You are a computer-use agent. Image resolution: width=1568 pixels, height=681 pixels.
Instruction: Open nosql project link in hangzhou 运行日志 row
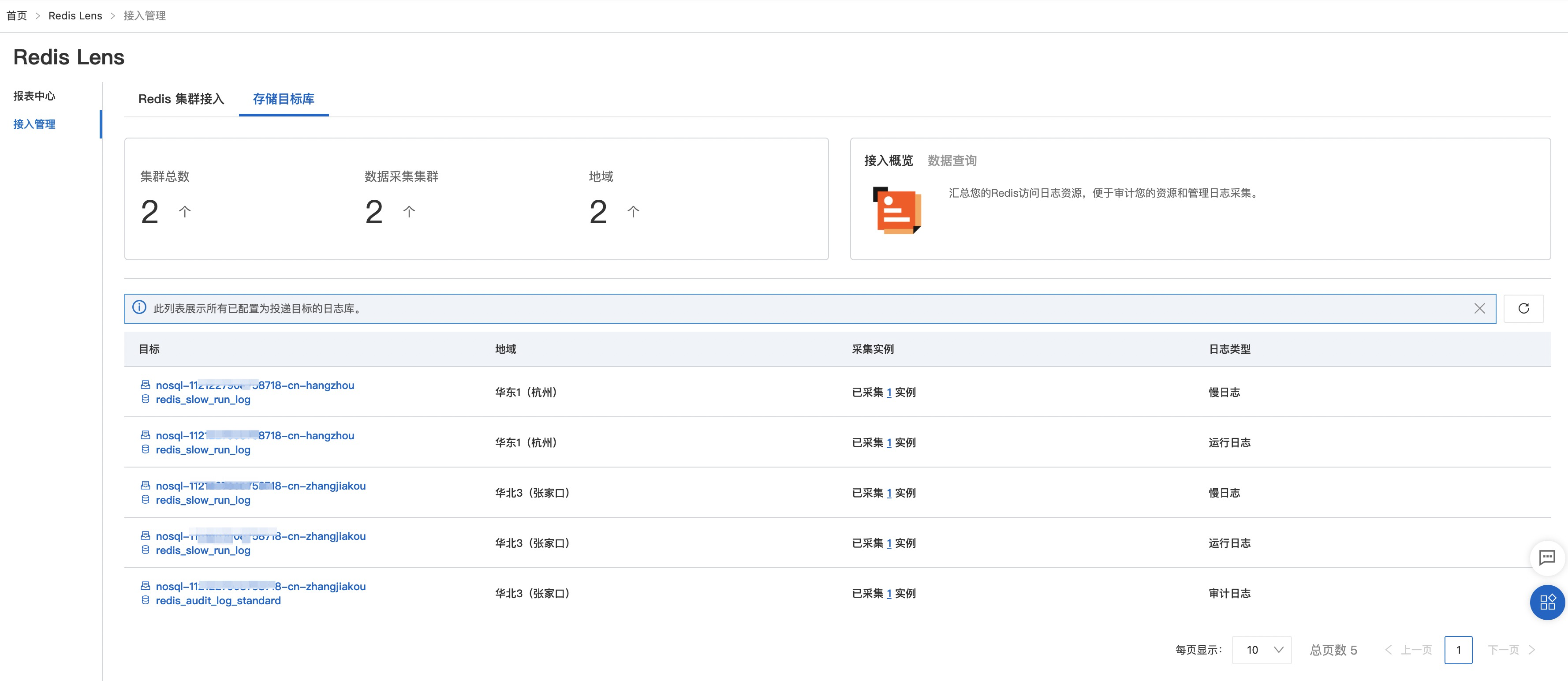255,435
